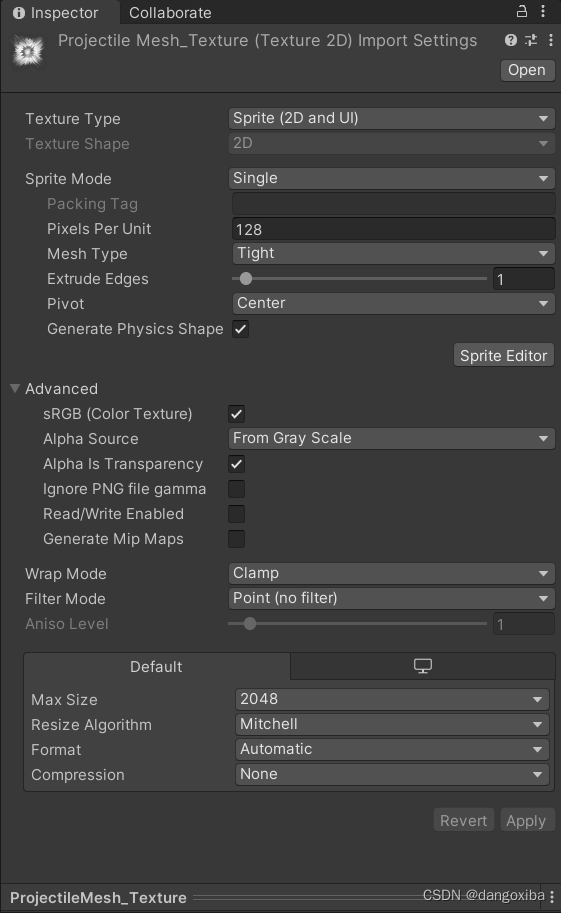Switch to the Collaborate tab

coord(170,13)
